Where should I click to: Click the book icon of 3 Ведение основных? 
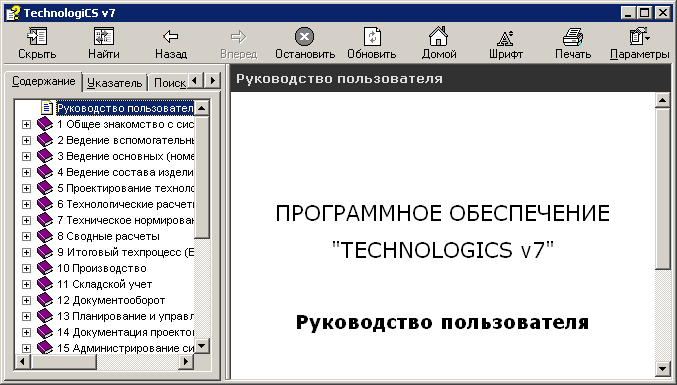click(x=44, y=156)
